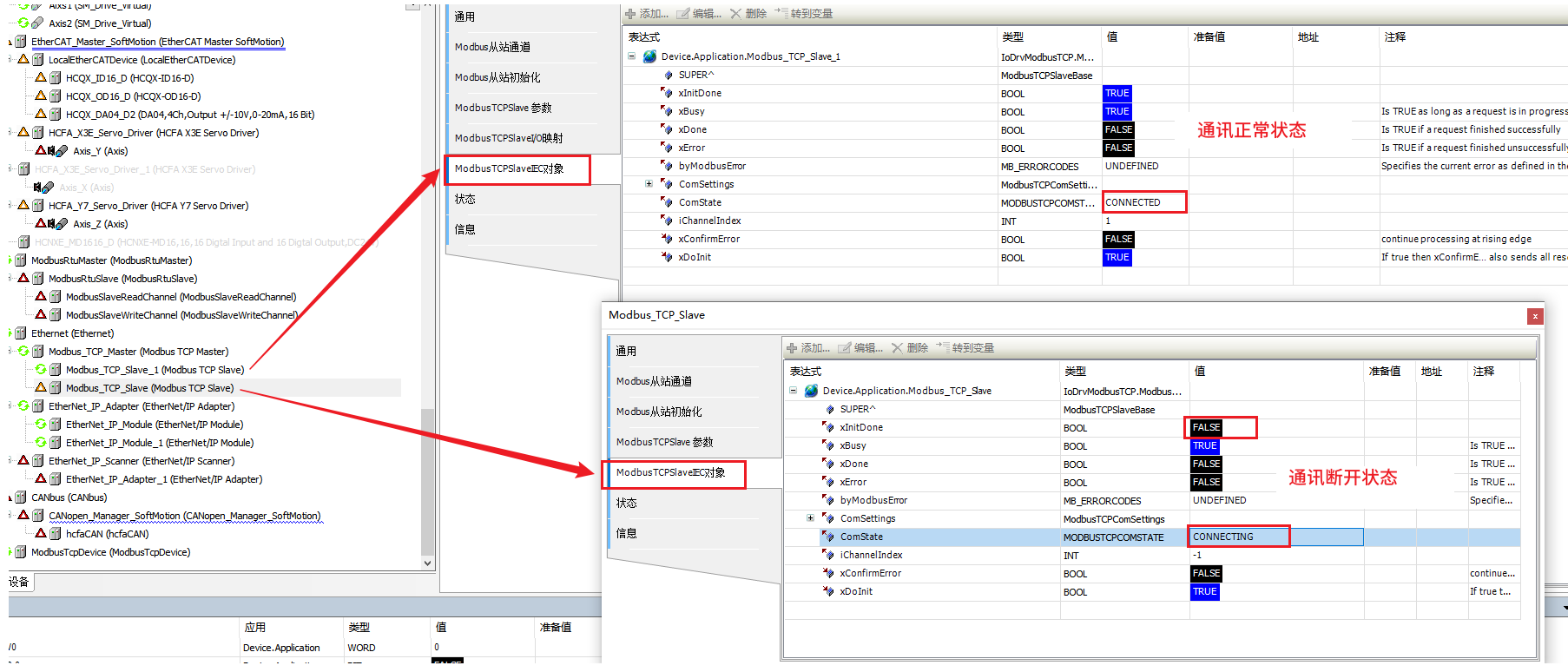
Task: Open the ModbusTCPSlave 参数 tab in upper panel
Action: click(x=504, y=108)
